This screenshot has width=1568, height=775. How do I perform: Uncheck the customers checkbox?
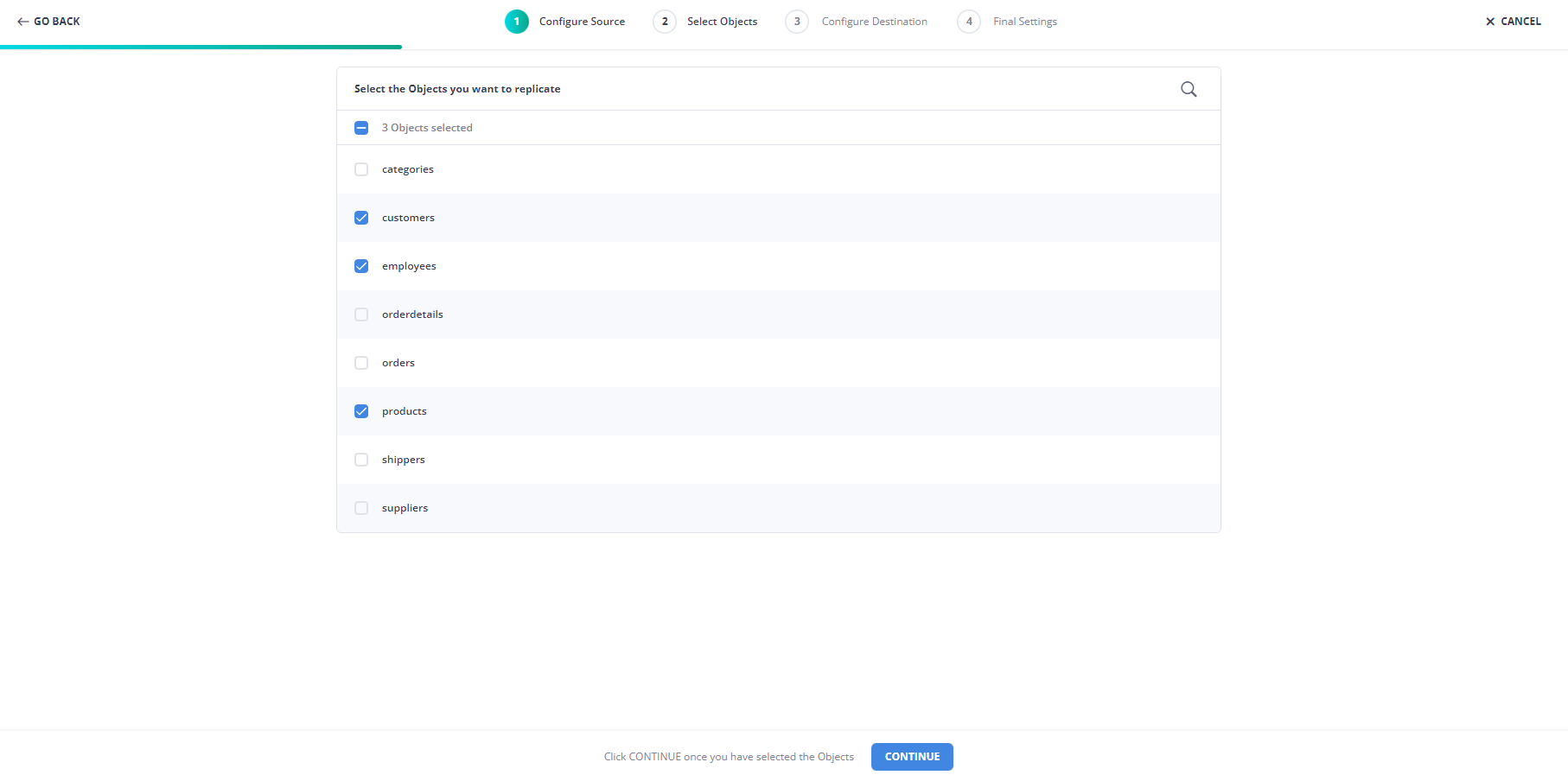361,218
